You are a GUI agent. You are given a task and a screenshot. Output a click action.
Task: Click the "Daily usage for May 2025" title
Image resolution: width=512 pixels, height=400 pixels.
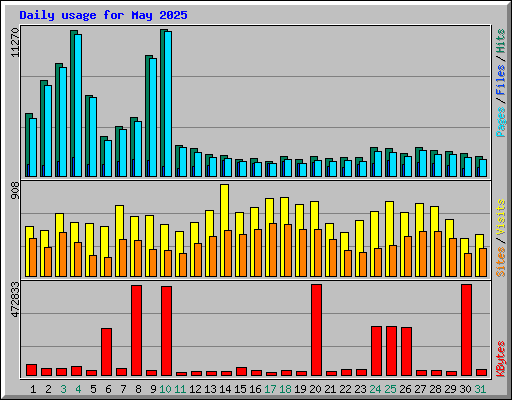[103, 15]
